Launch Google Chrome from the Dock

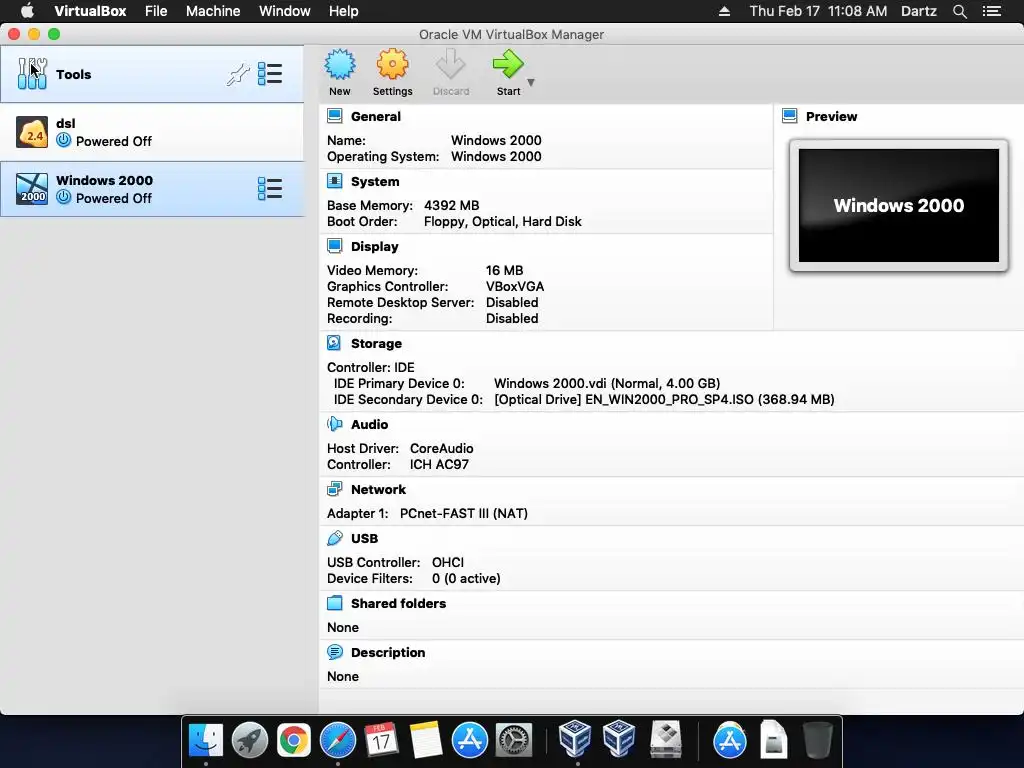tap(294, 741)
